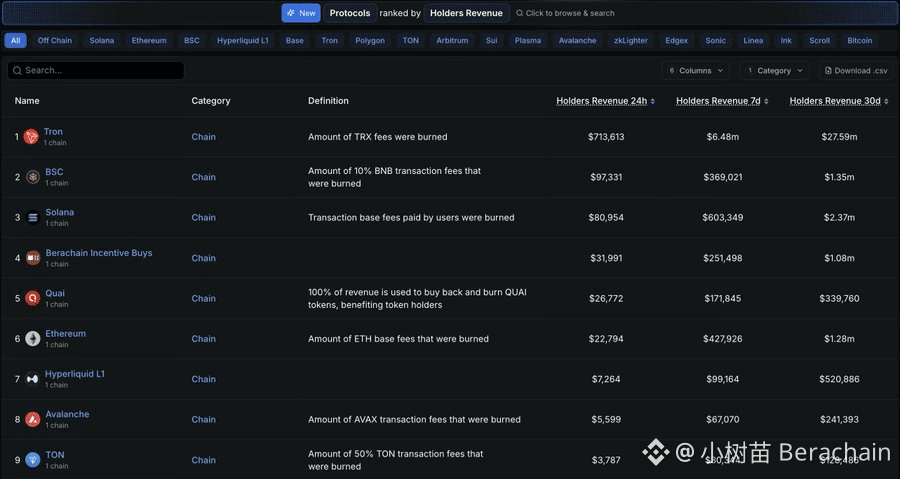
Task: Click the TON logo icon
Action: coord(33,459)
